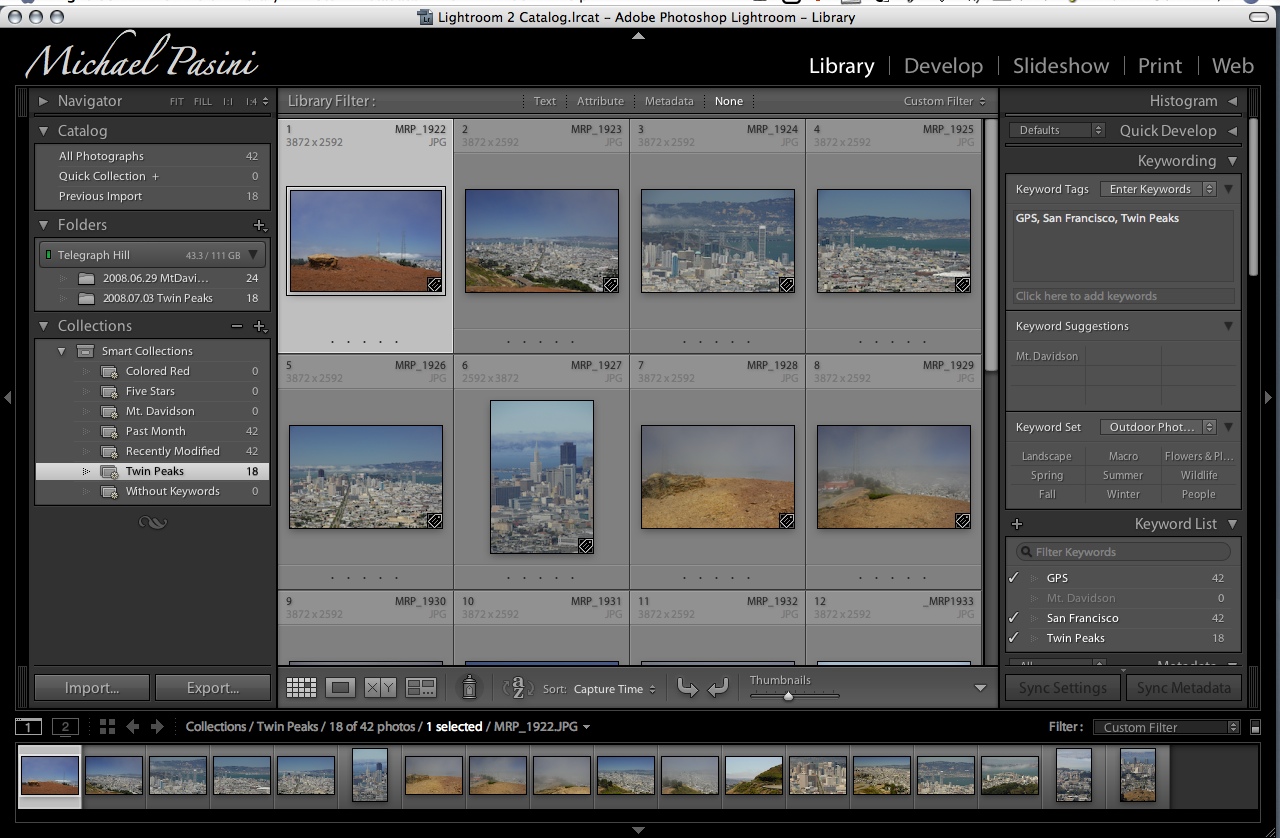The image size is (1280, 838).
Task: Open Survey view
Action: click(x=421, y=688)
